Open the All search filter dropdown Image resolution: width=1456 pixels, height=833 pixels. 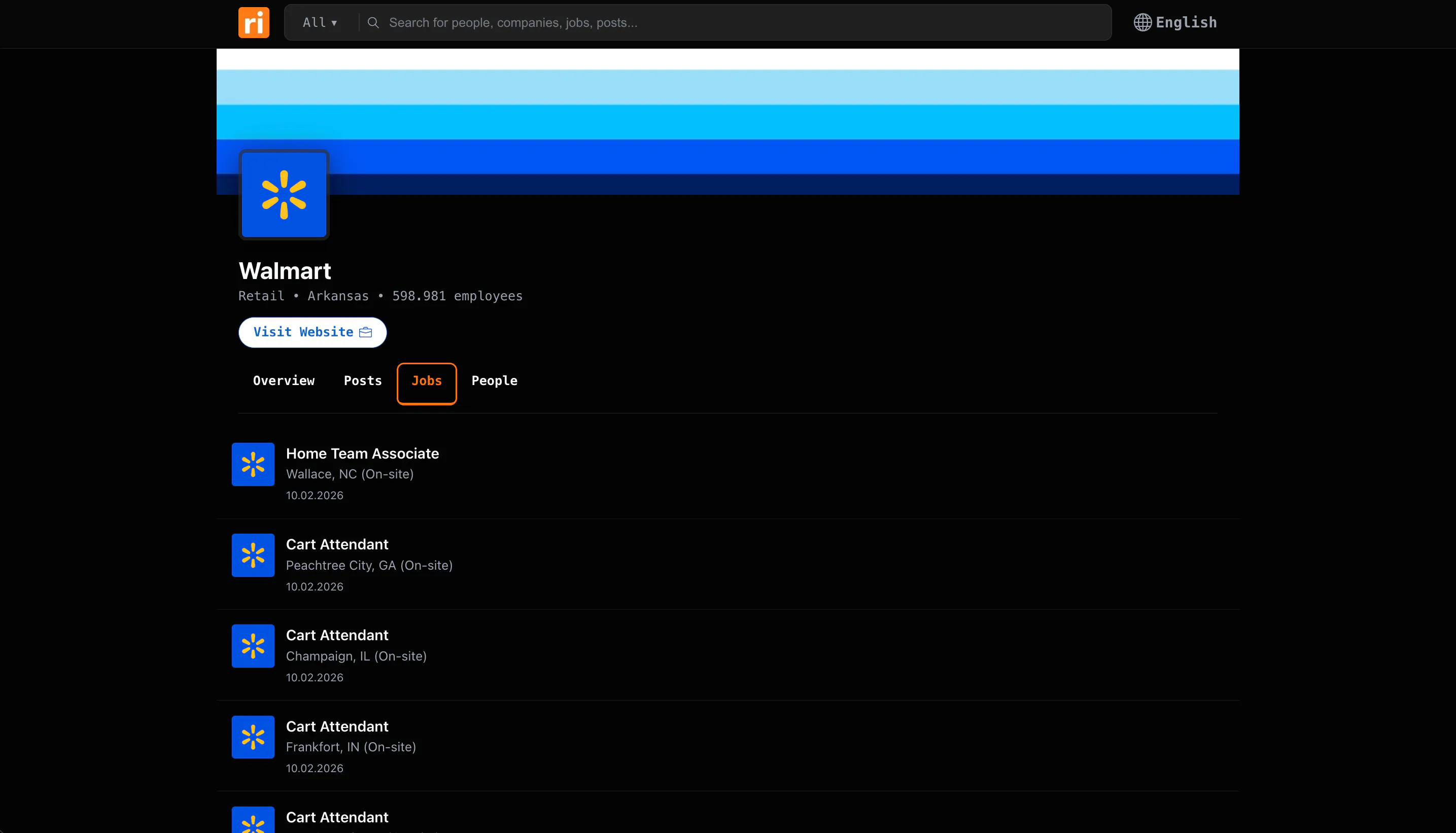[x=320, y=22]
